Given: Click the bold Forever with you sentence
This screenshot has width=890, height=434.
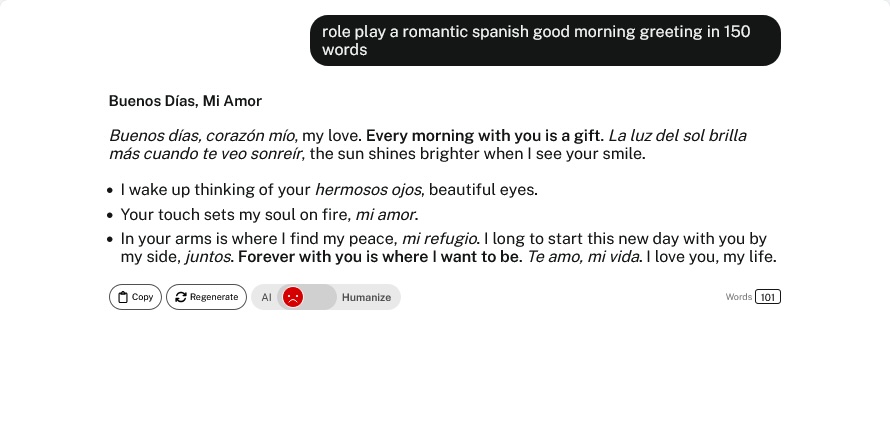Looking at the screenshot, I should coord(379,257).
